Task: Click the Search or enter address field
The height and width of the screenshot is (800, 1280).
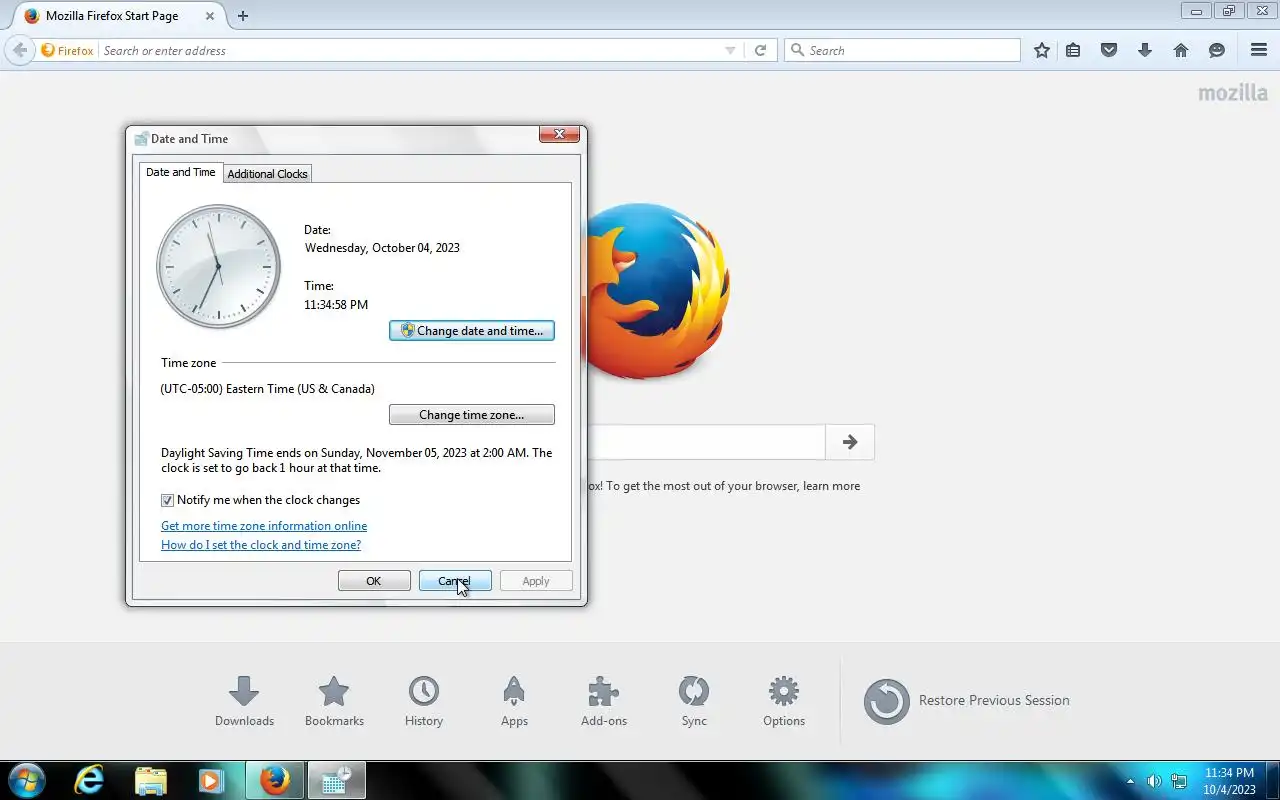Action: (410, 50)
